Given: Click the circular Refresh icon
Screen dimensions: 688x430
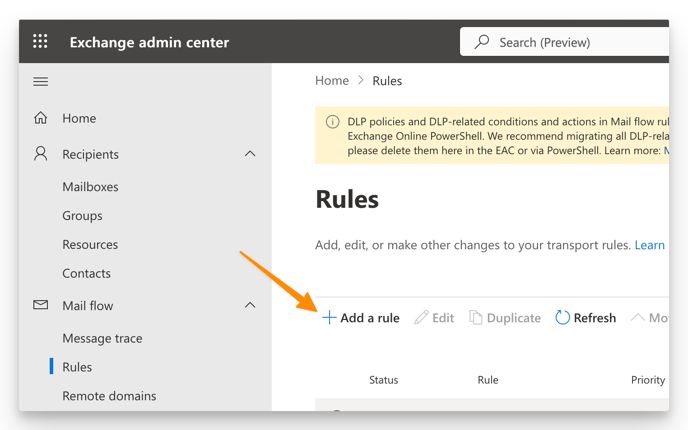Looking at the screenshot, I should [x=562, y=317].
